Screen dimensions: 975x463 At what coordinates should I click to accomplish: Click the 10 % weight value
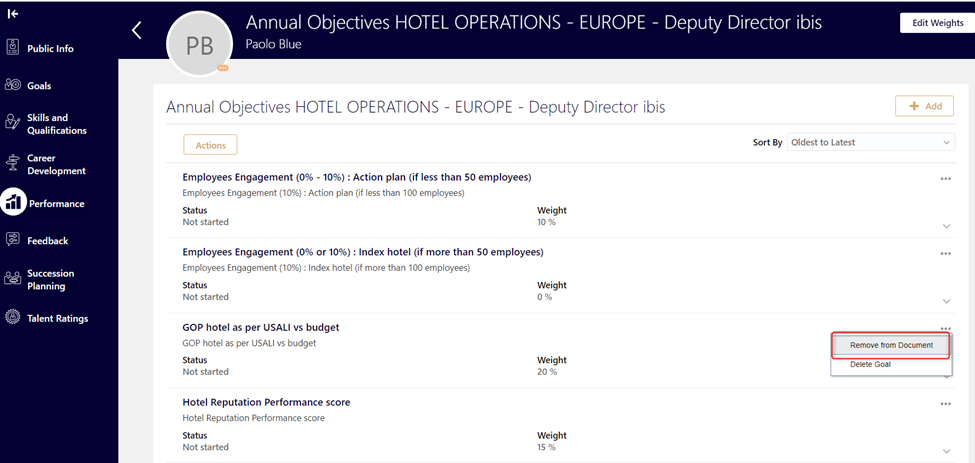click(x=546, y=222)
